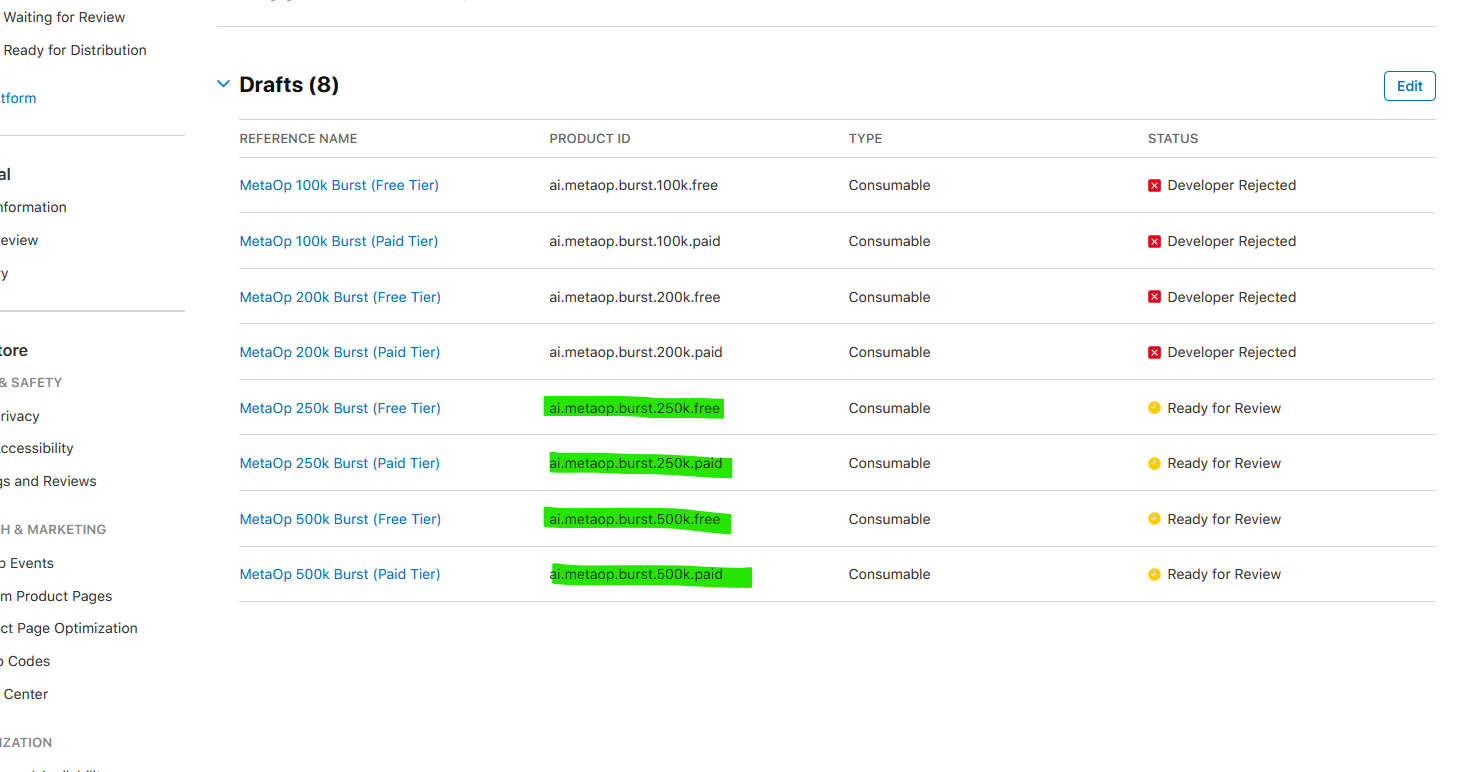
Task: Click the red rejected icon for 100k.free
Action: pos(1154,185)
